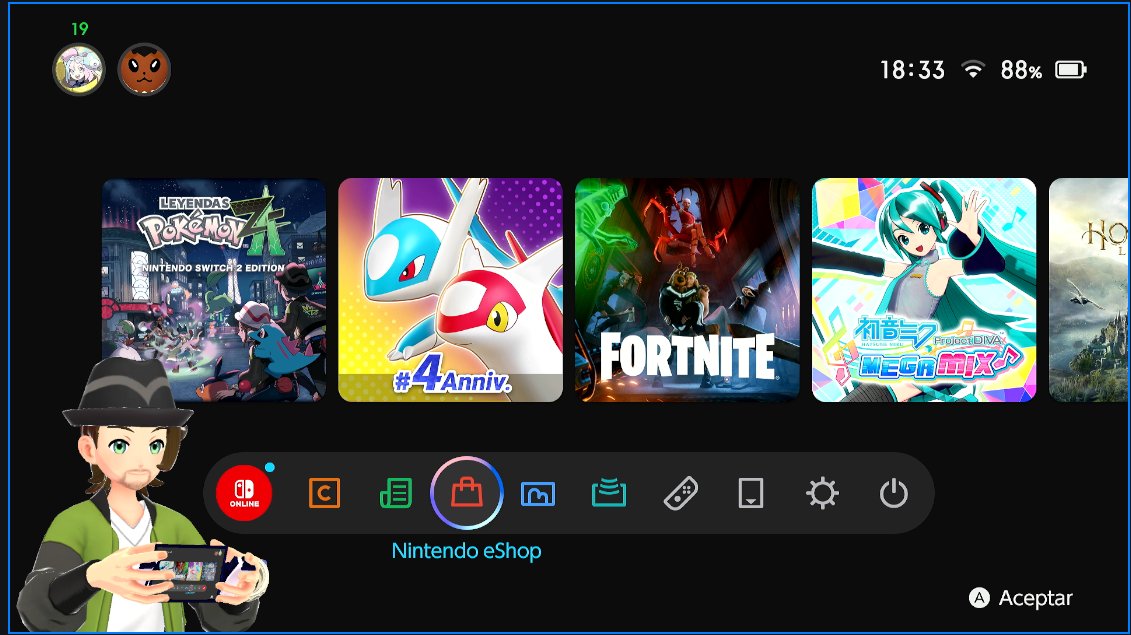Check the Wi-Fi signal icon
1131x635 pixels.
(x=973, y=69)
